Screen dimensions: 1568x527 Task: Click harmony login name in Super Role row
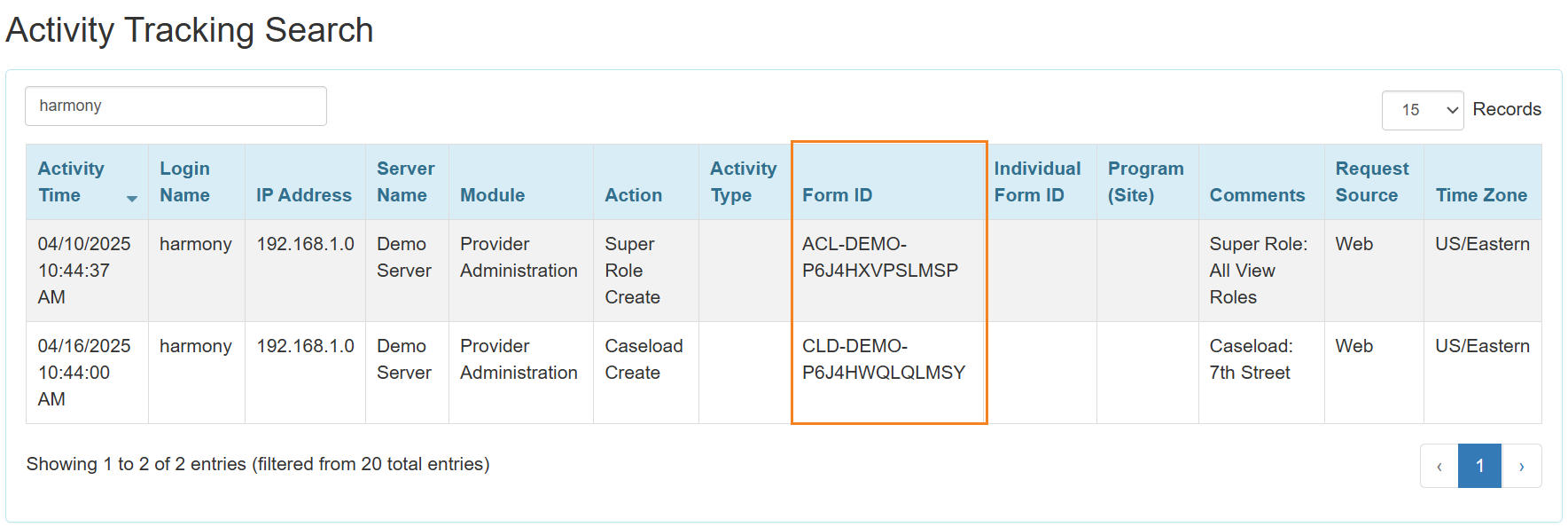(x=195, y=244)
